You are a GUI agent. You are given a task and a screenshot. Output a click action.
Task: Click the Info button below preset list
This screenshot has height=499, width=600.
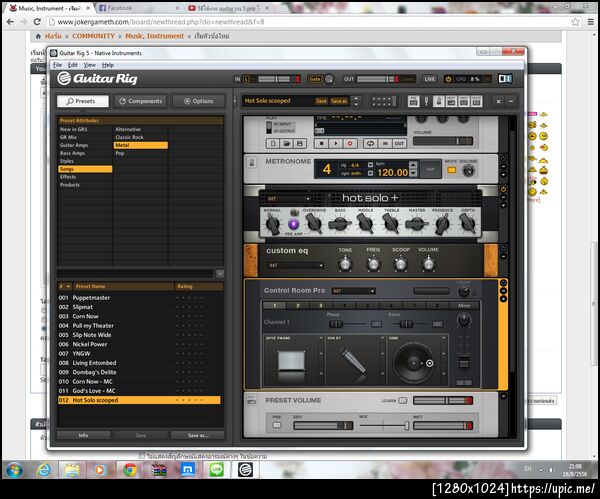(x=83, y=435)
